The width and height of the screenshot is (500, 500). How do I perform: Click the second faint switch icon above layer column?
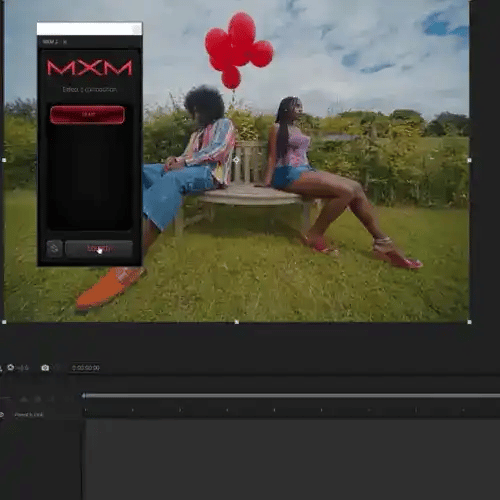[x=37, y=399]
